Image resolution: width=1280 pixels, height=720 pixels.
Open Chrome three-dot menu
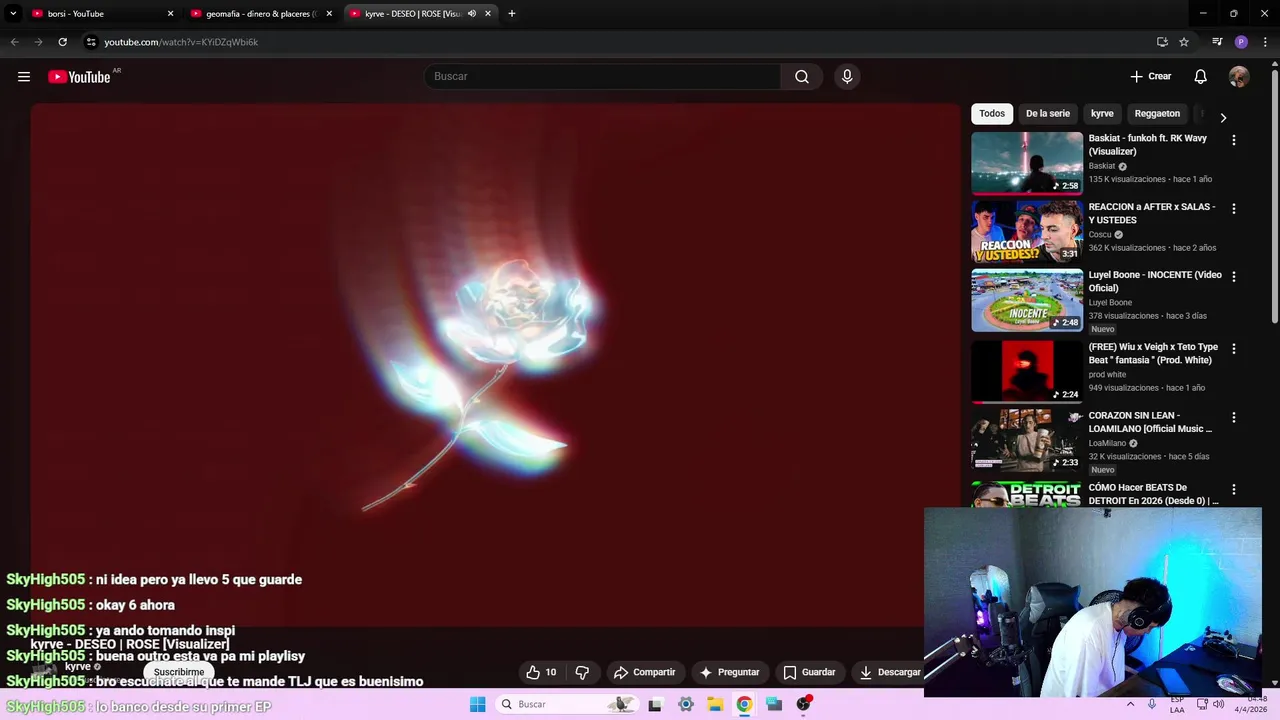pyautogui.click(x=1265, y=42)
